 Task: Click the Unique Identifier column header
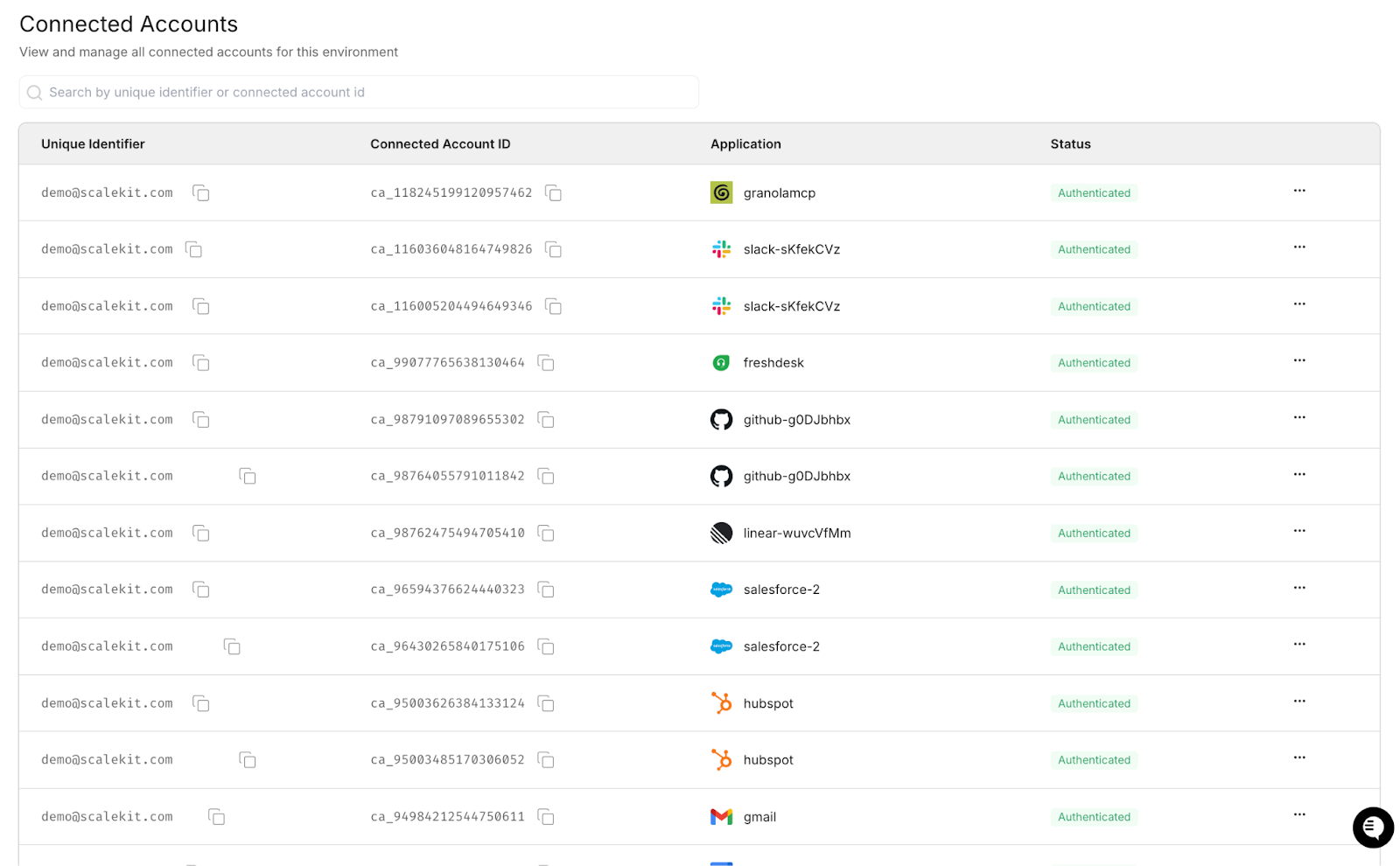(93, 144)
